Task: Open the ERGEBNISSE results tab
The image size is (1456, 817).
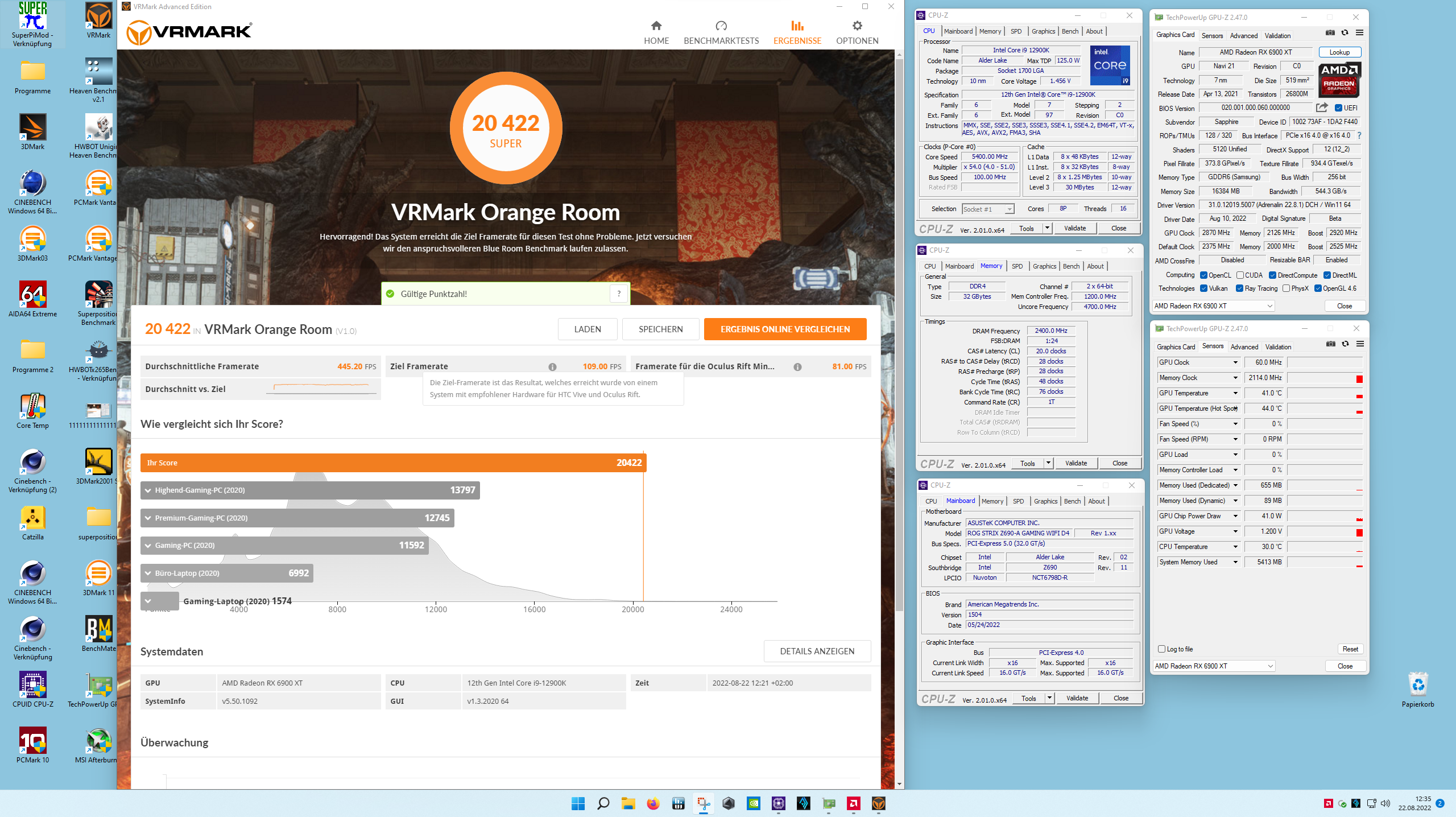Action: 797,33
